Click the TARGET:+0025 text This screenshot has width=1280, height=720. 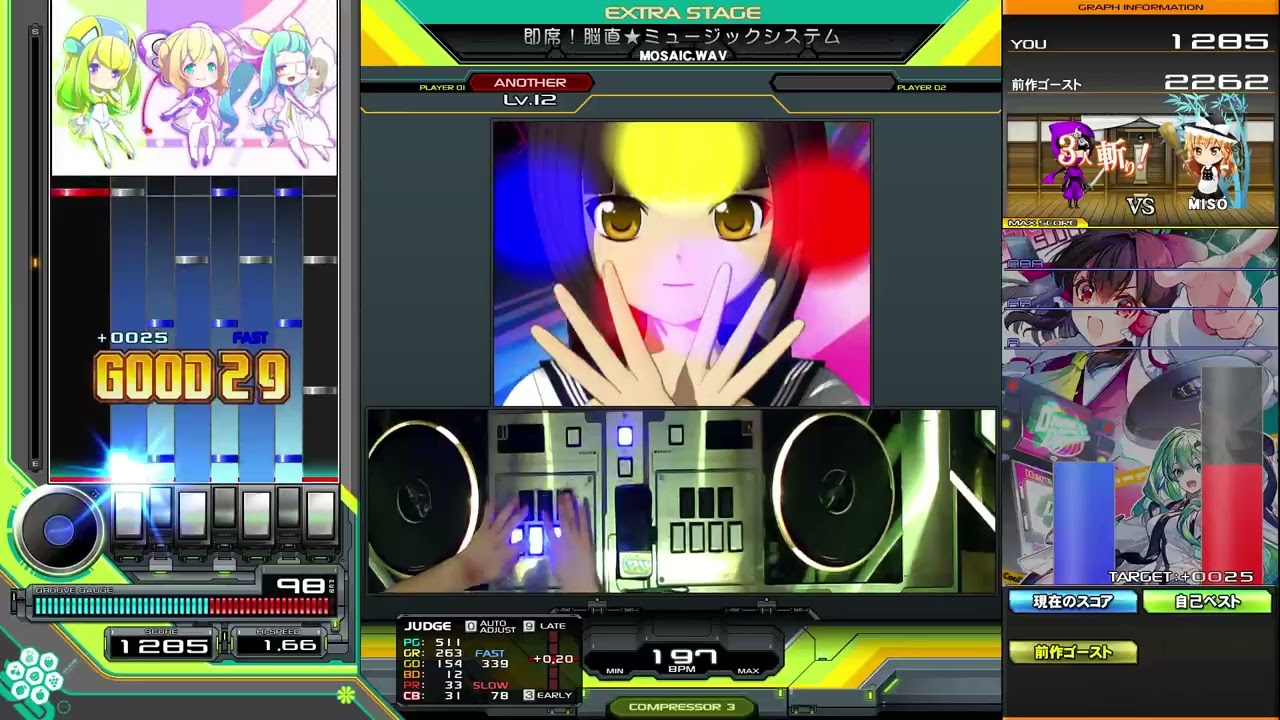tap(1181, 577)
